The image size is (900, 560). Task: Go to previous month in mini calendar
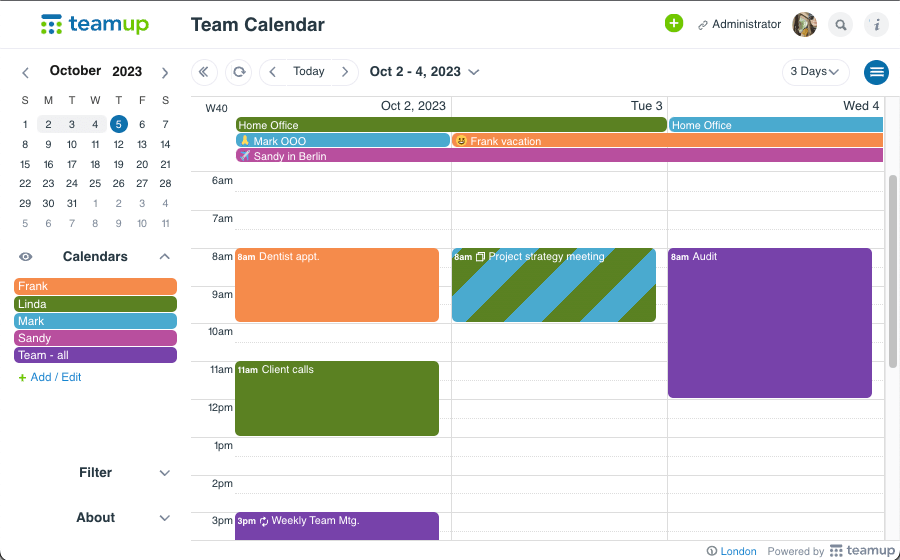[x=26, y=72]
